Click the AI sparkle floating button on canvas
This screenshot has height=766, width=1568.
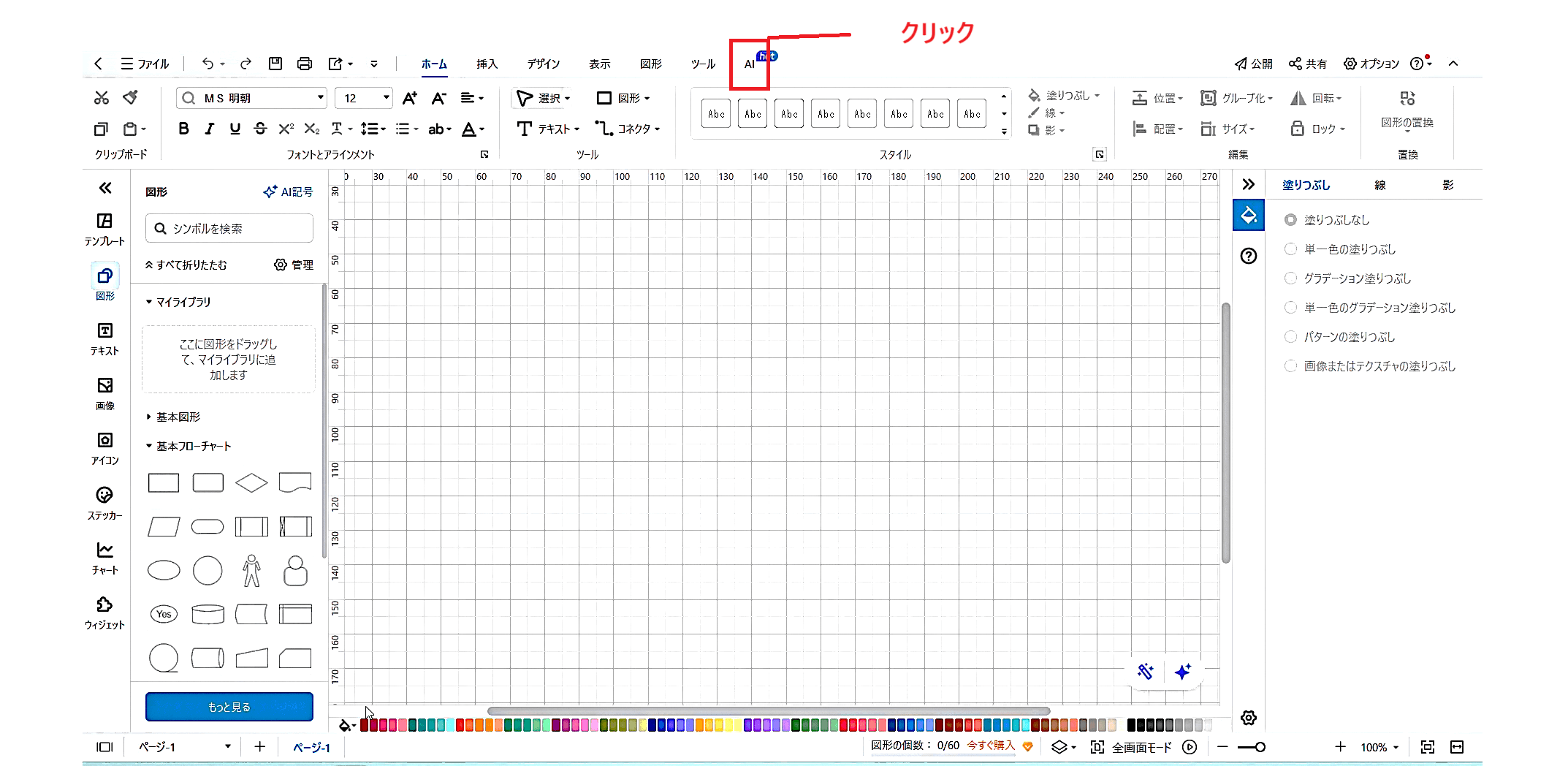[x=1183, y=672]
